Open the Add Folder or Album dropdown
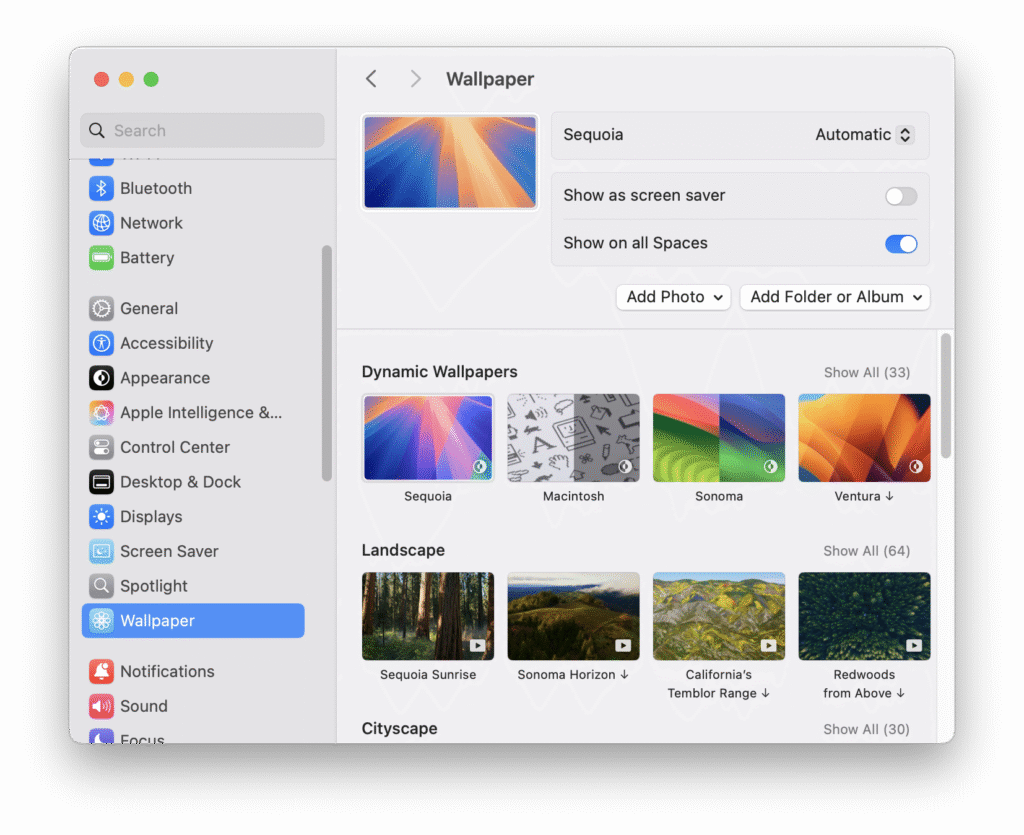 835,297
